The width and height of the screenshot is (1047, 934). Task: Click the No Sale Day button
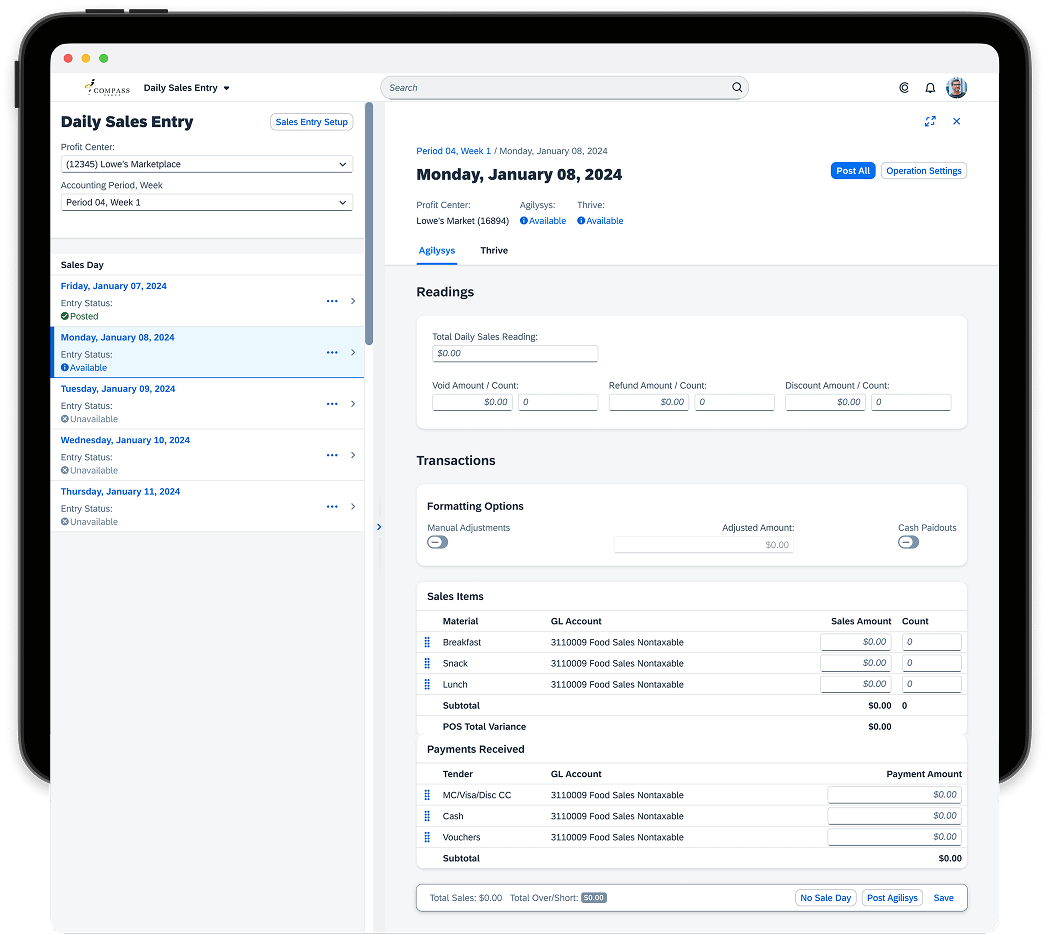[825, 898]
